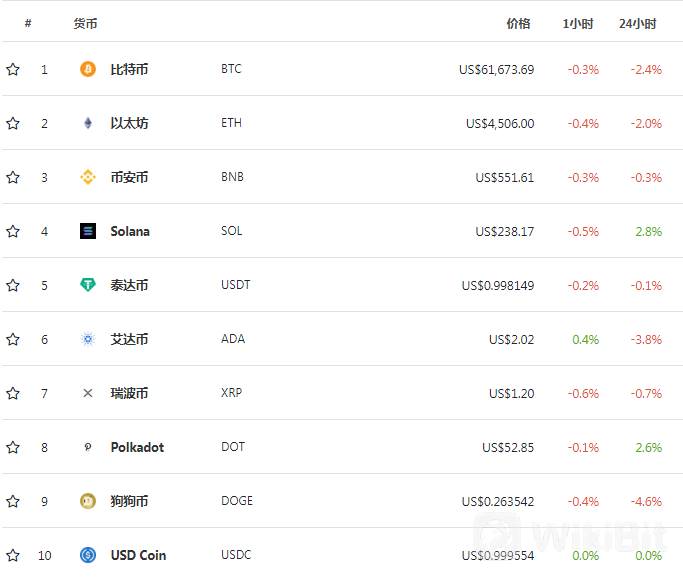Toggle favorite star for Solana row
The width and height of the screenshot is (683, 579).
(13, 231)
